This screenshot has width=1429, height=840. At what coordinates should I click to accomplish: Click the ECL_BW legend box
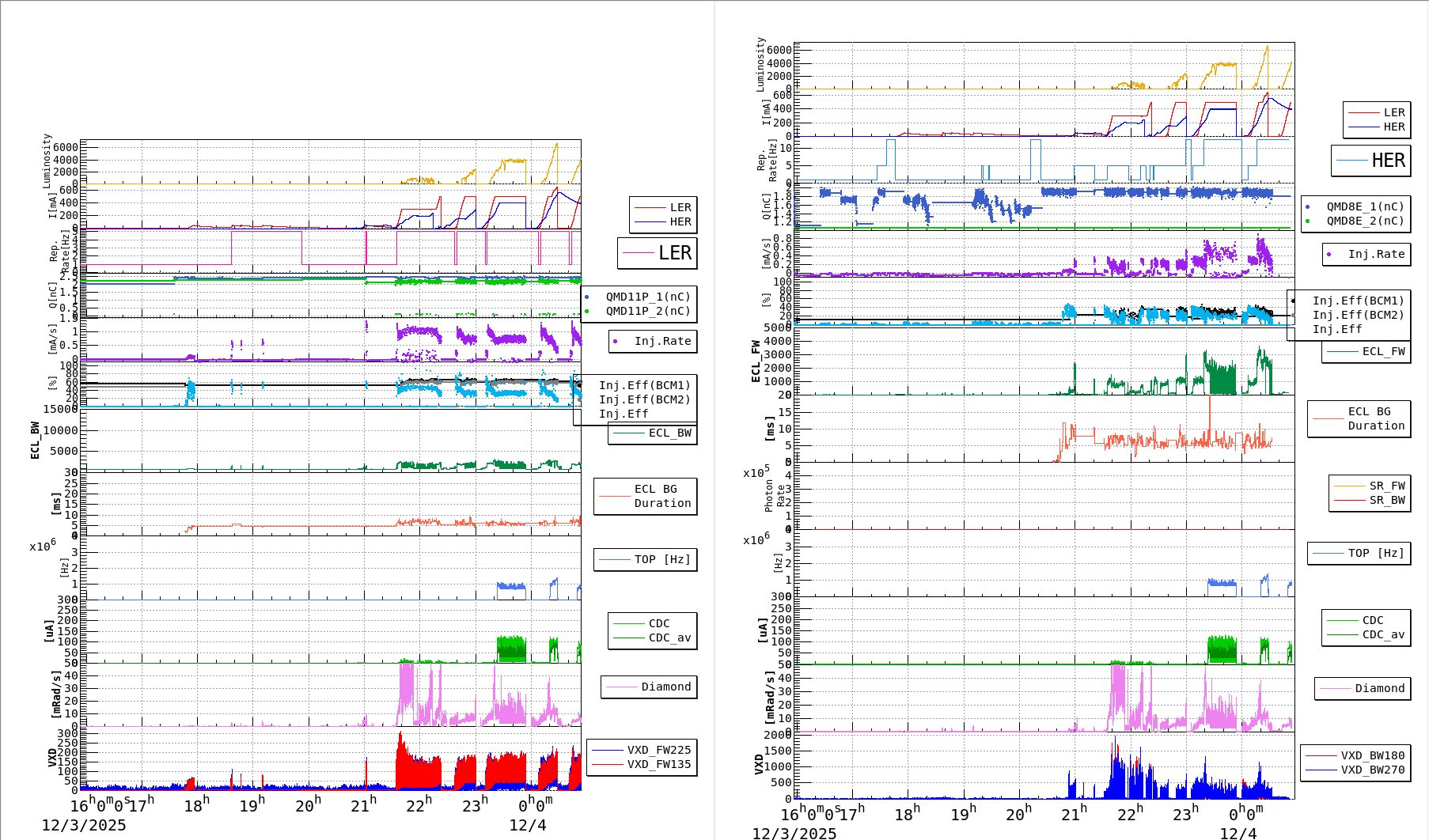tap(652, 433)
